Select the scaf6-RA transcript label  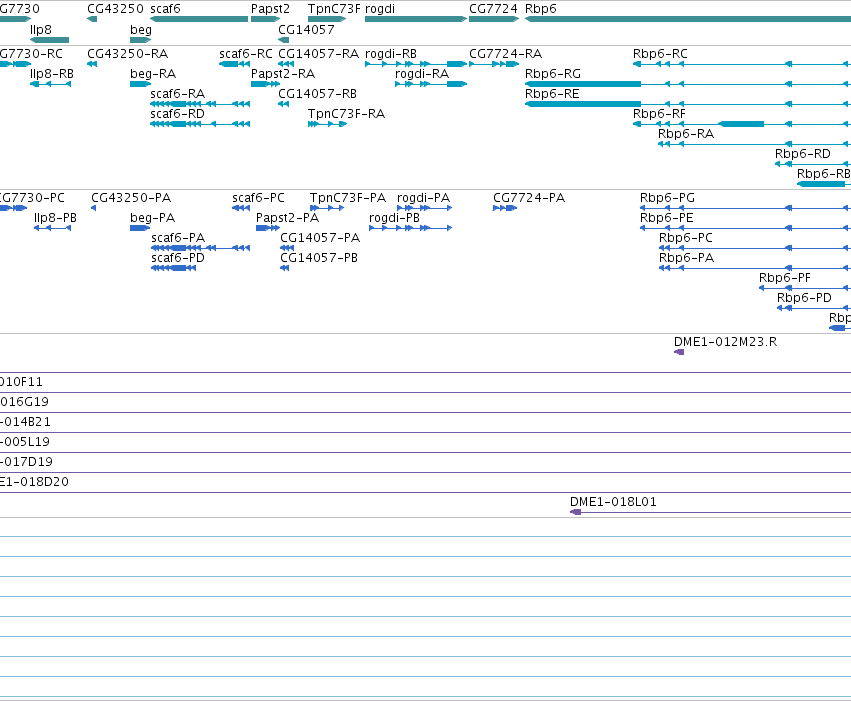177,94
